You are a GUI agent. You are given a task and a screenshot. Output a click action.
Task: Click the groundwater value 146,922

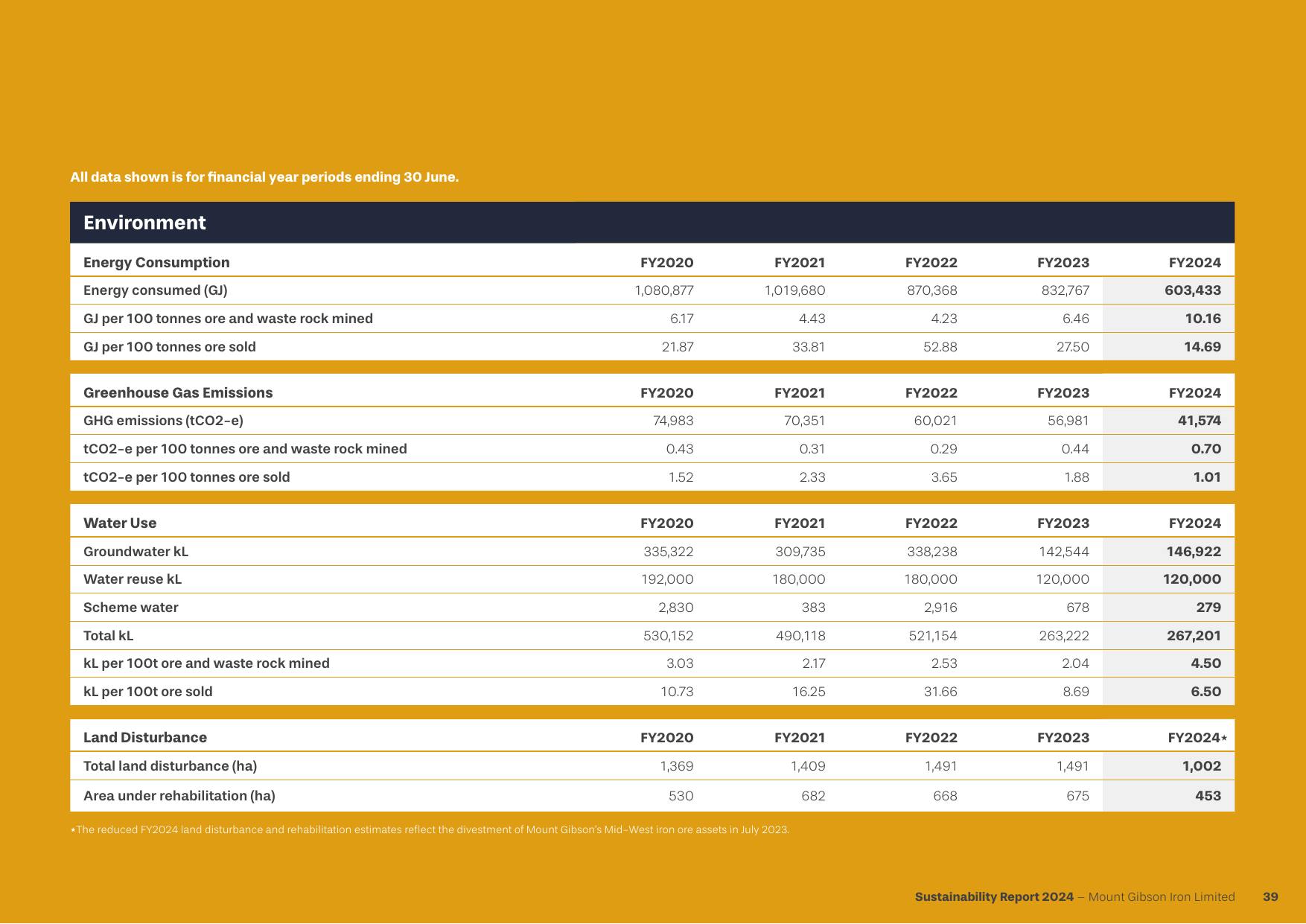pyautogui.click(x=1194, y=552)
